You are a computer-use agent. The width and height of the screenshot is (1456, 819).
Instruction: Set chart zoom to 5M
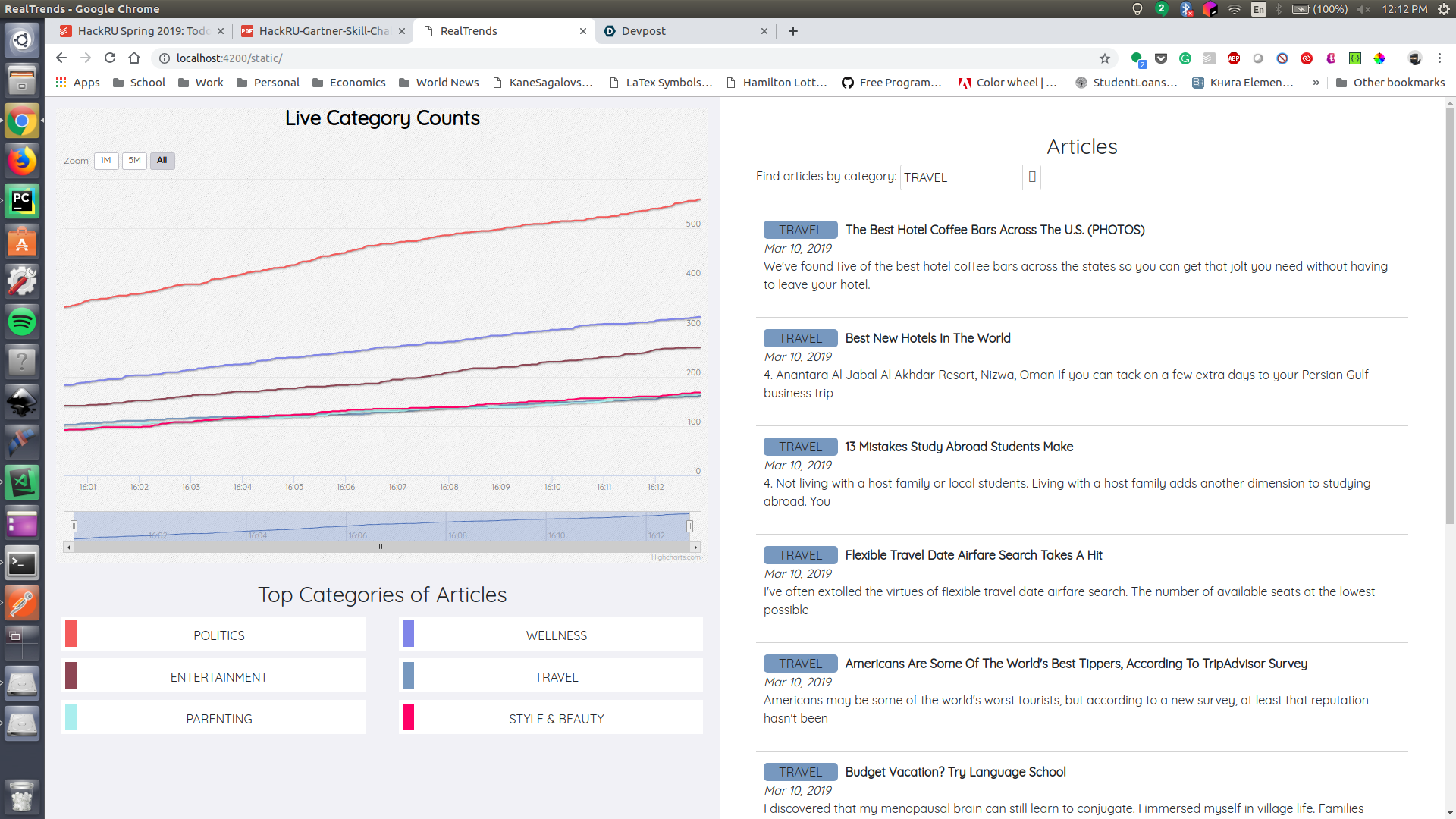click(x=134, y=161)
